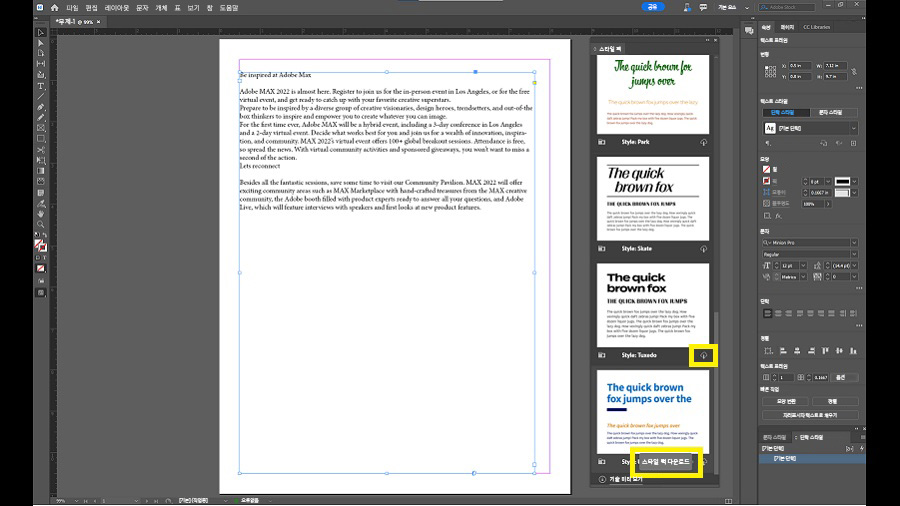The width and height of the screenshot is (900, 506).
Task: Select the reference point grid
Action: (x=770, y=71)
